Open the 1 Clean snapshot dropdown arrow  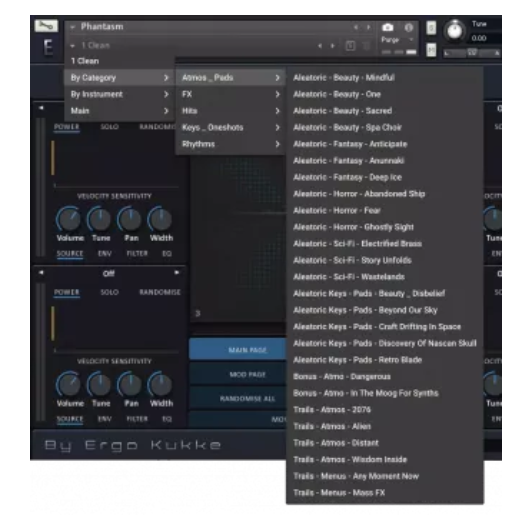pos(72,46)
